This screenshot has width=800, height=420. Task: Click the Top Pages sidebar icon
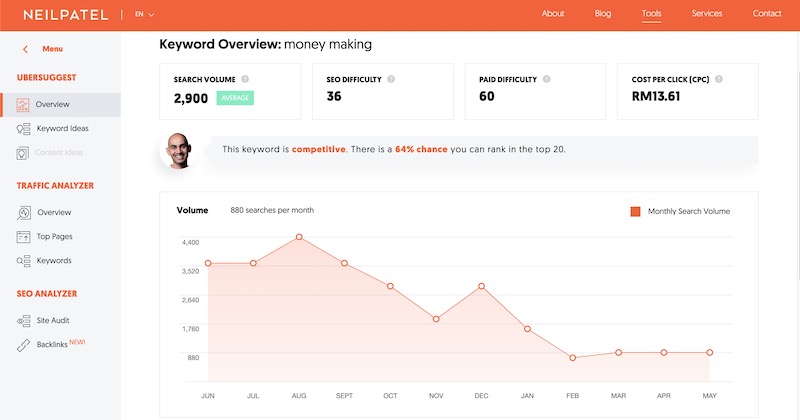pyautogui.click(x=23, y=237)
